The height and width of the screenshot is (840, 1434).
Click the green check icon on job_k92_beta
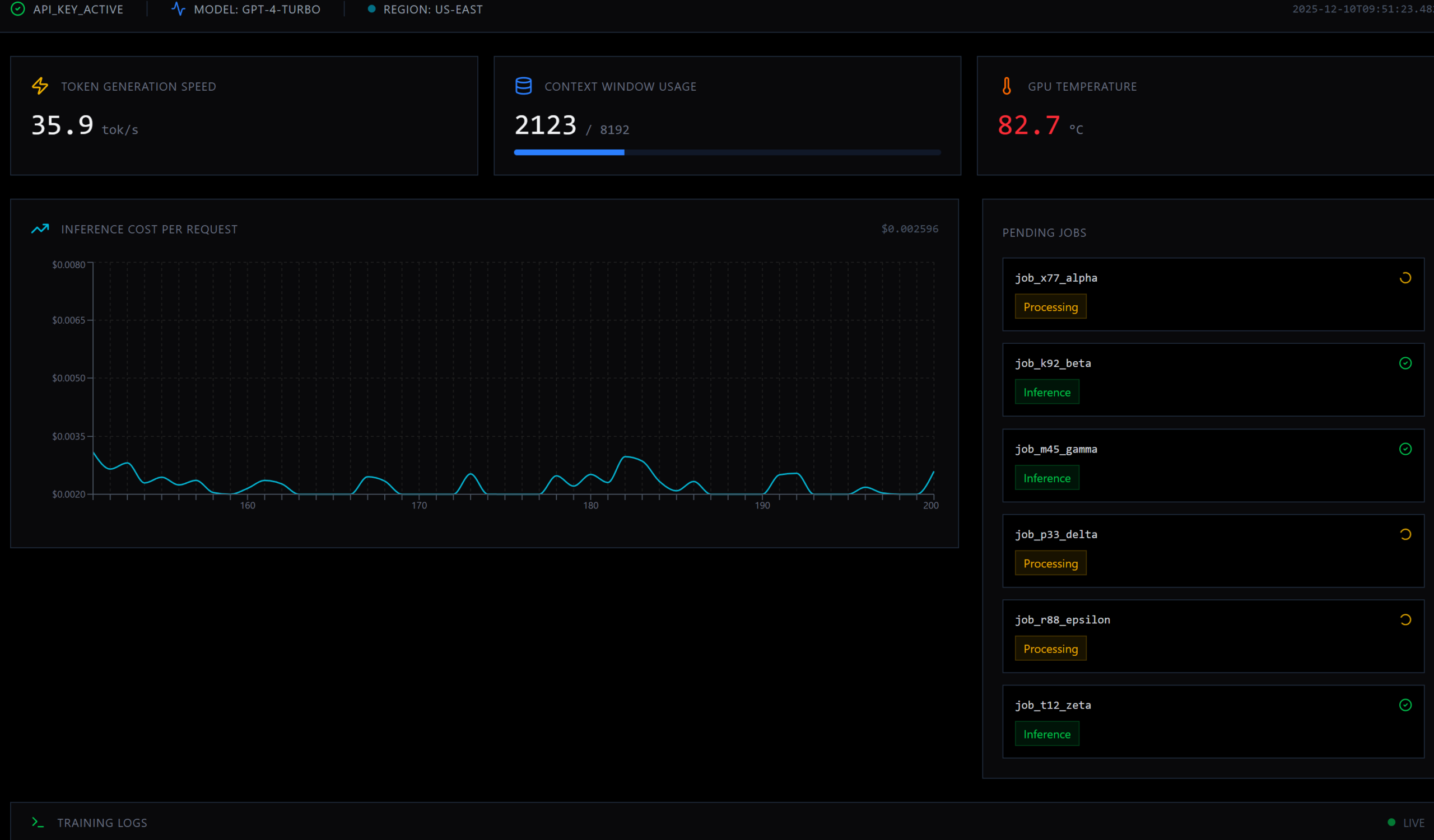(1404, 363)
